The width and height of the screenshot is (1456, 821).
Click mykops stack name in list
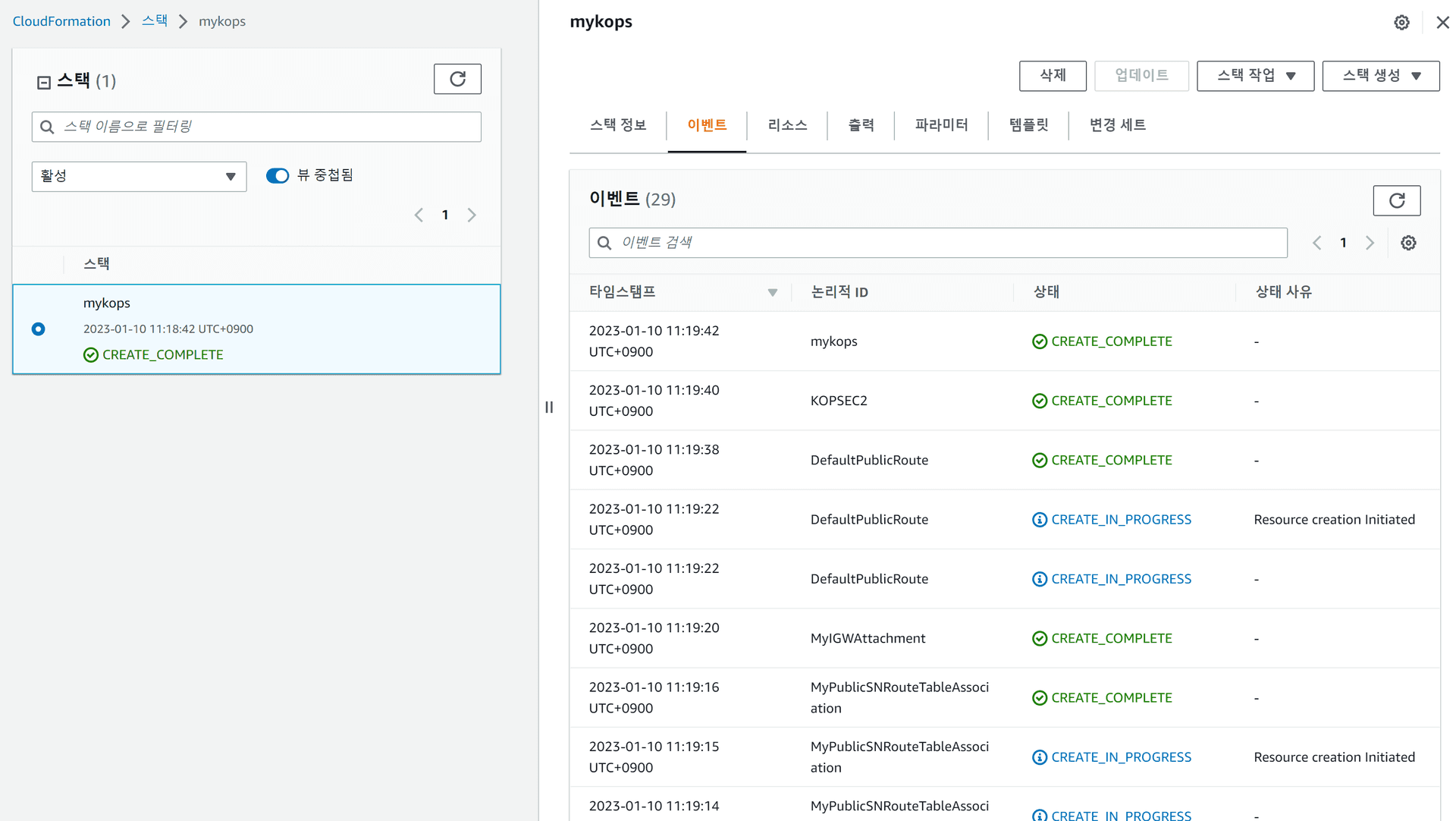click(x=107, y=303)
